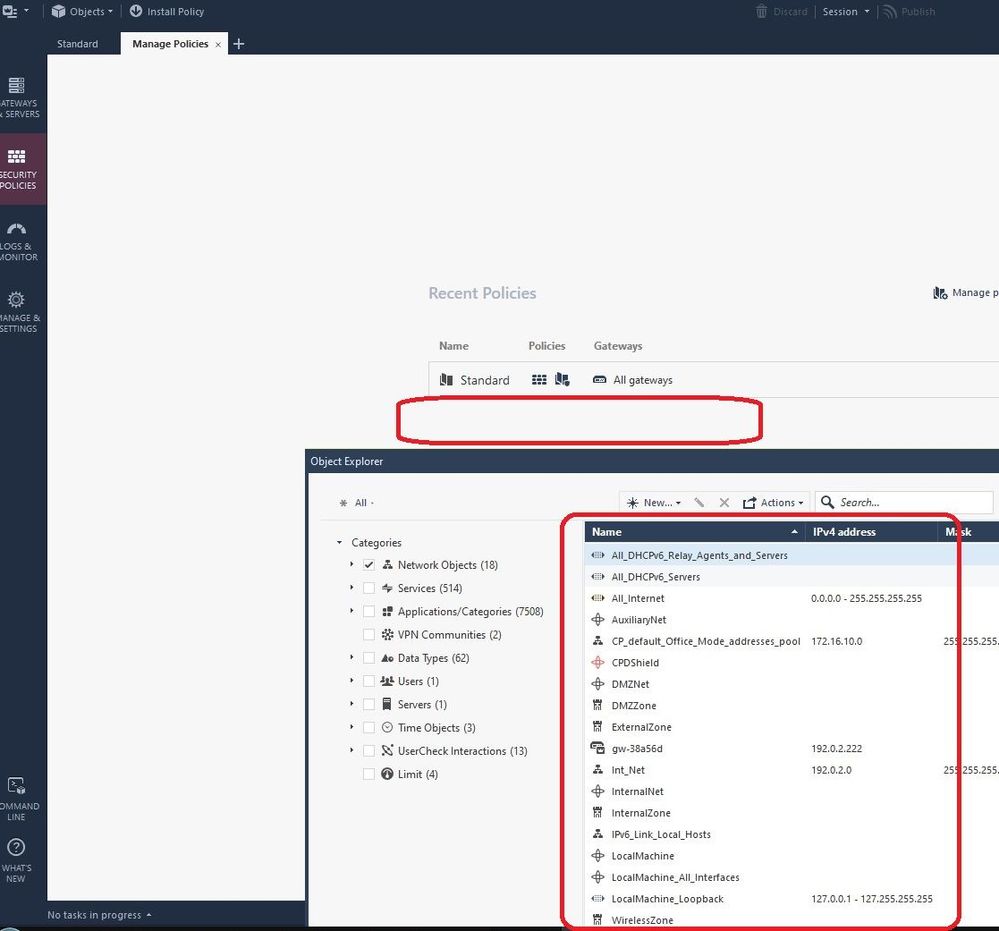
Task: Select the LocalMachine_Loopback row
Action: click(791, 899)
